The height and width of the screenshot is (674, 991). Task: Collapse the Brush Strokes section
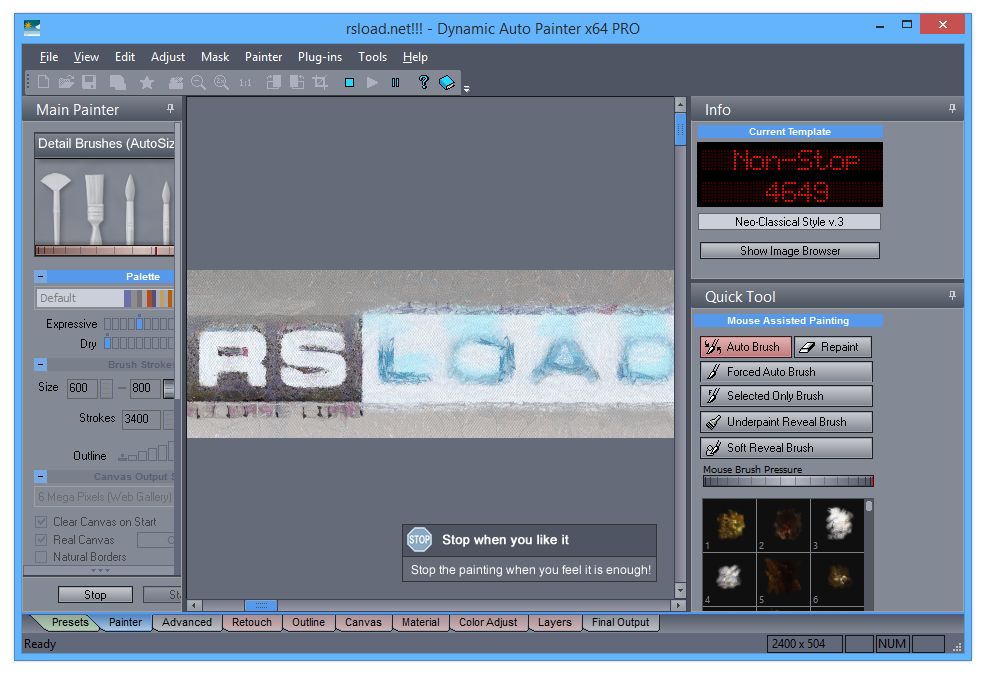[41, 365]
